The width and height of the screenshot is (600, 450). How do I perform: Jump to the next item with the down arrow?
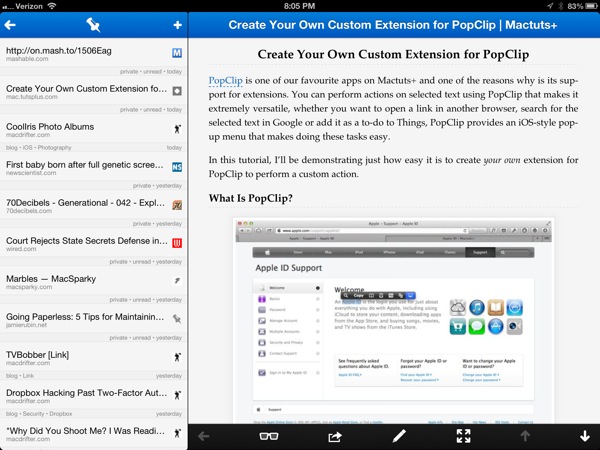click(x=585, y=436)
